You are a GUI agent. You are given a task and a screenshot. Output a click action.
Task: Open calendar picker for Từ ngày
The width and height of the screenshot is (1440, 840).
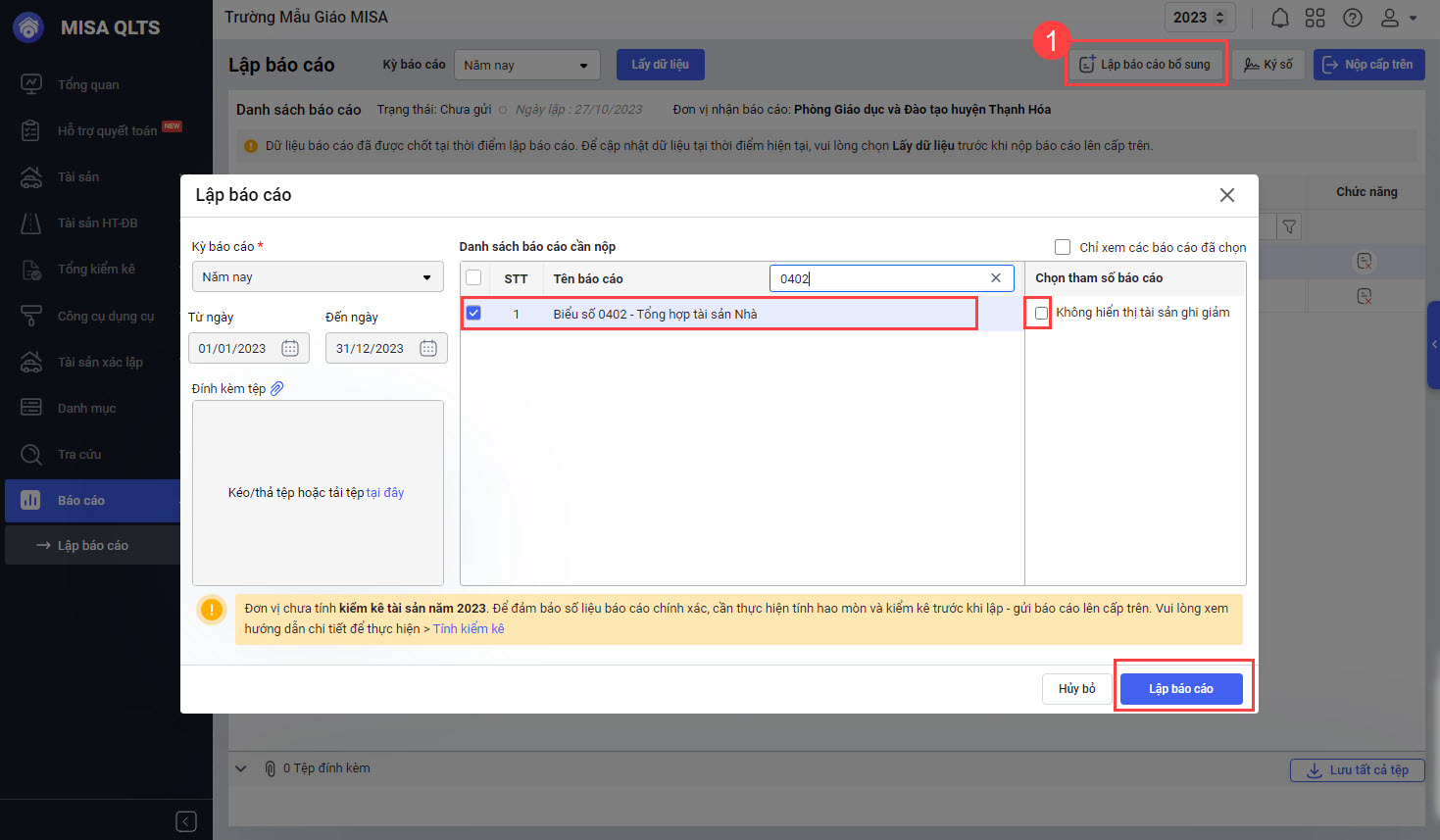click(290, 348)
